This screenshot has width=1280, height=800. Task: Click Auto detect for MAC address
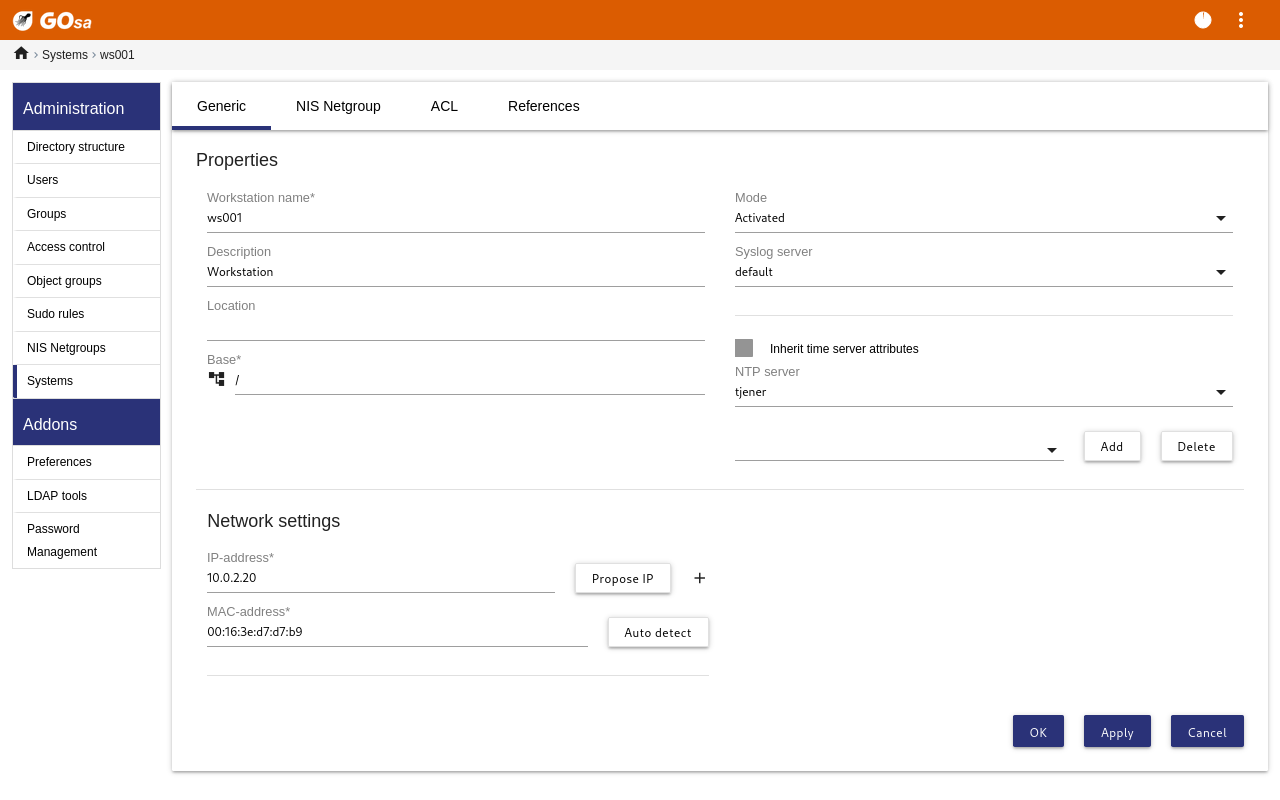[x=658, y=632]
